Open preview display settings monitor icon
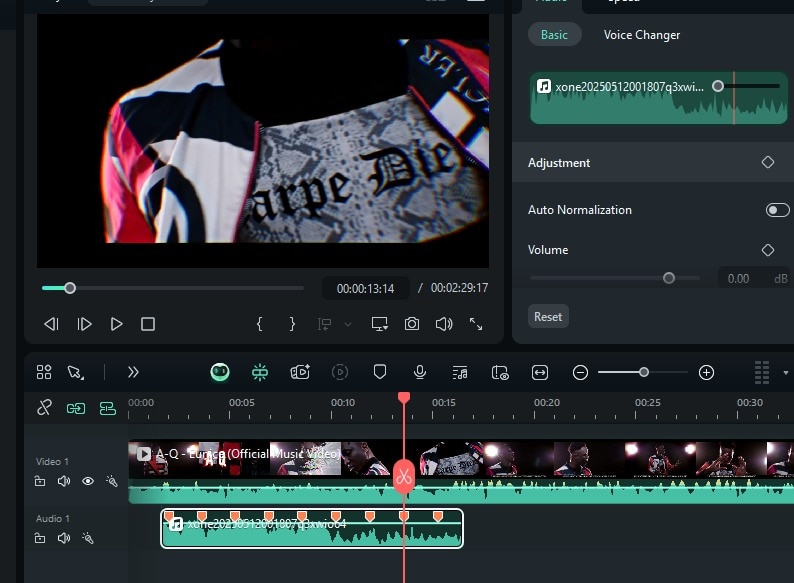 coord(379,324)
